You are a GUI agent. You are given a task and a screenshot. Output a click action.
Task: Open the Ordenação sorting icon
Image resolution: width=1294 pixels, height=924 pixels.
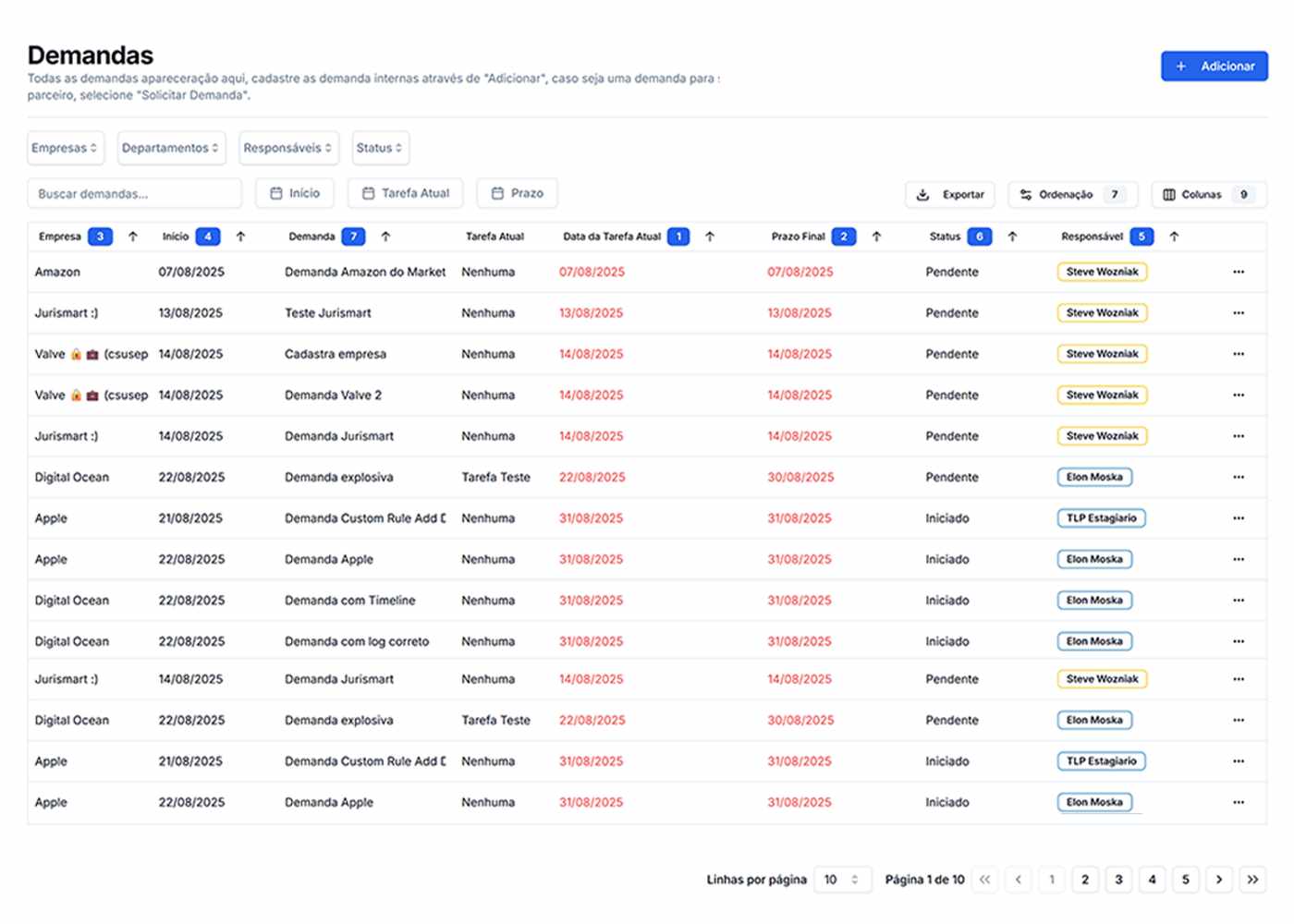click(x=1025, y=194)
